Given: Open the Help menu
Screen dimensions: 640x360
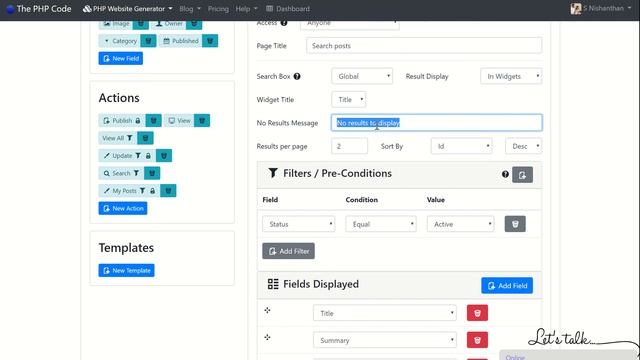Looking at the screenshot, I should 246,9.
